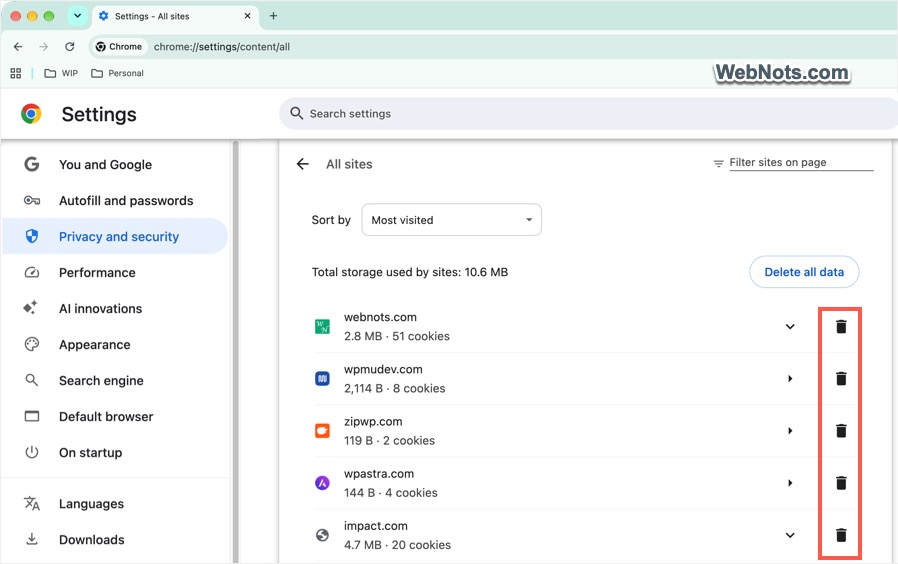Click the magnifier icon beside Search engine
898x564 pixels.
[31, 380]
